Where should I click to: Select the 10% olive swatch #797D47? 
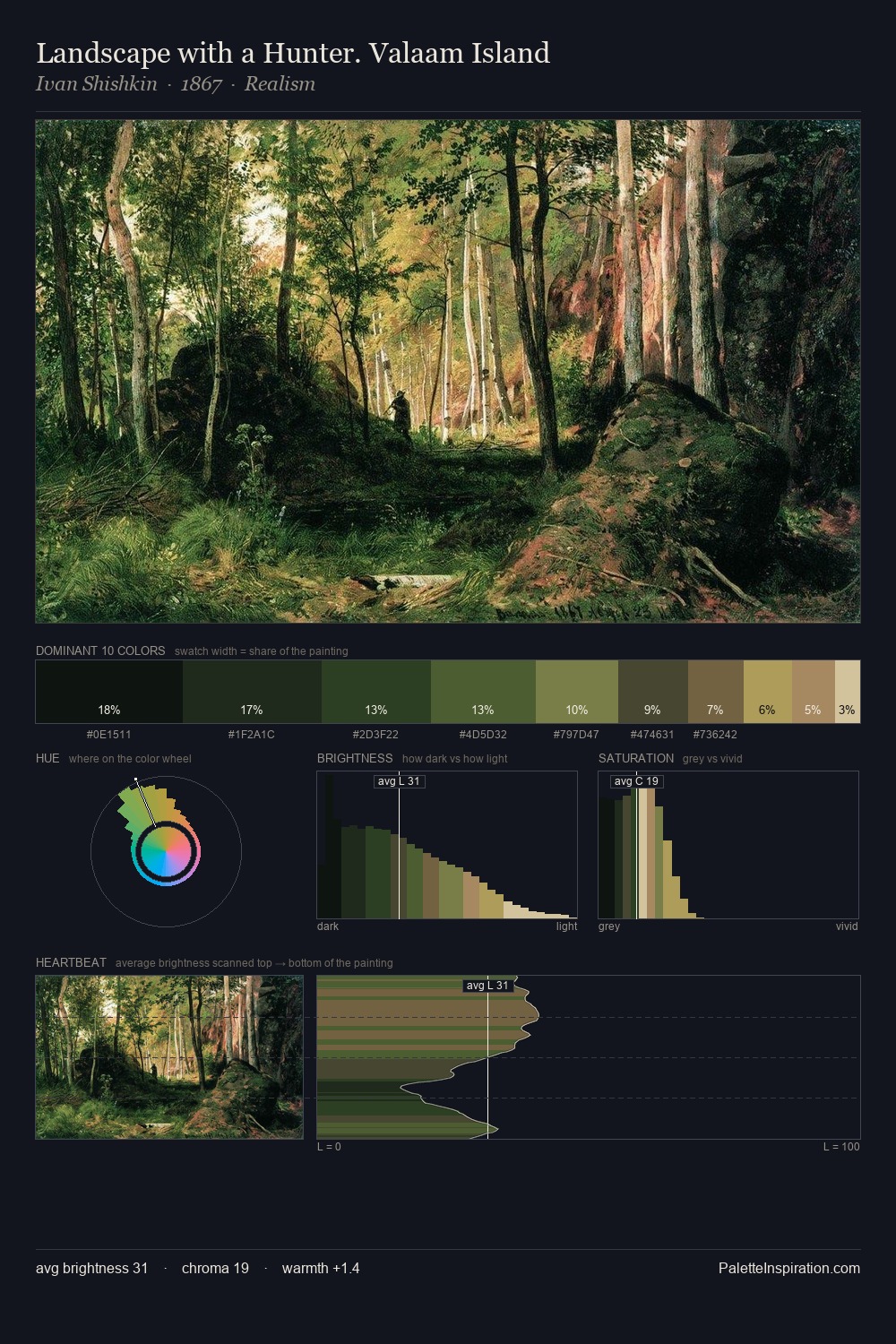click(x=577, y=692)
